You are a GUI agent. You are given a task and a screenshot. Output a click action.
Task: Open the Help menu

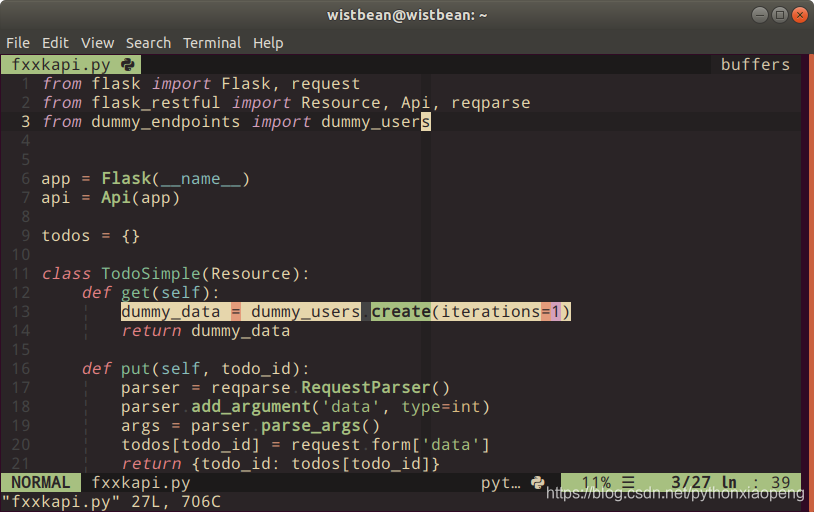click(x=268, y=43)
